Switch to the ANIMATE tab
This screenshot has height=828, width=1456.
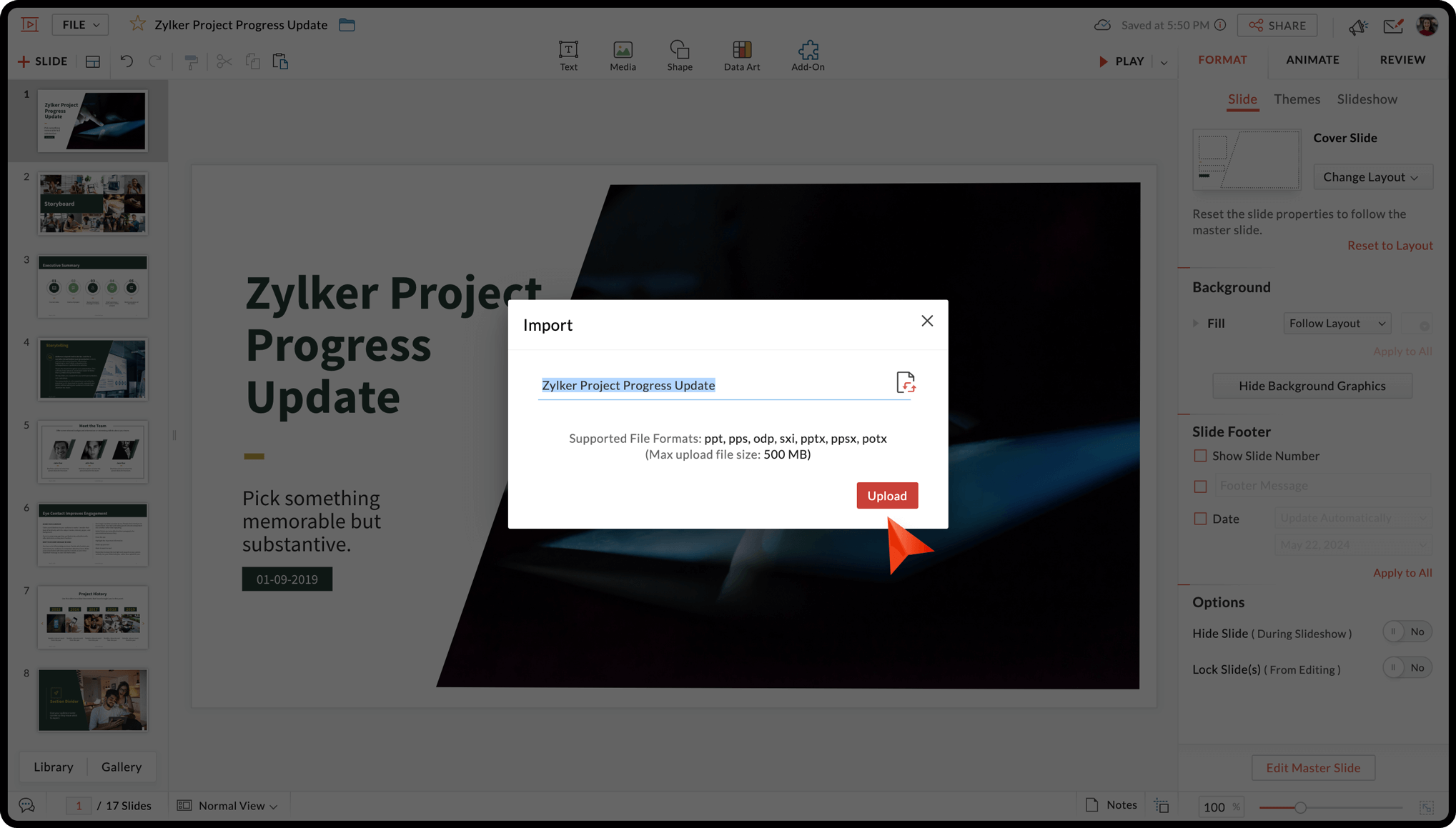1312,60
